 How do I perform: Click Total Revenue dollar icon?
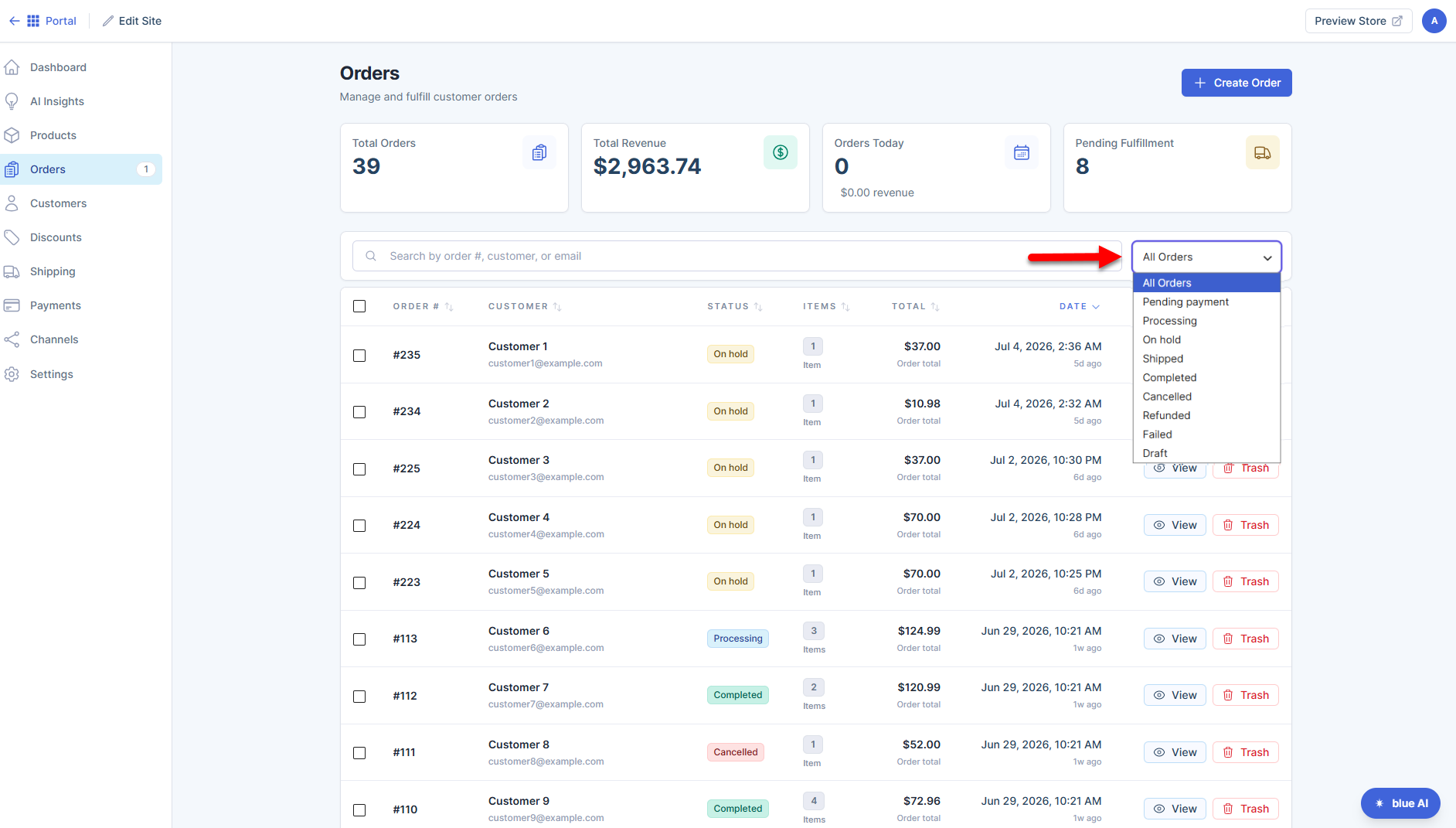781,152
